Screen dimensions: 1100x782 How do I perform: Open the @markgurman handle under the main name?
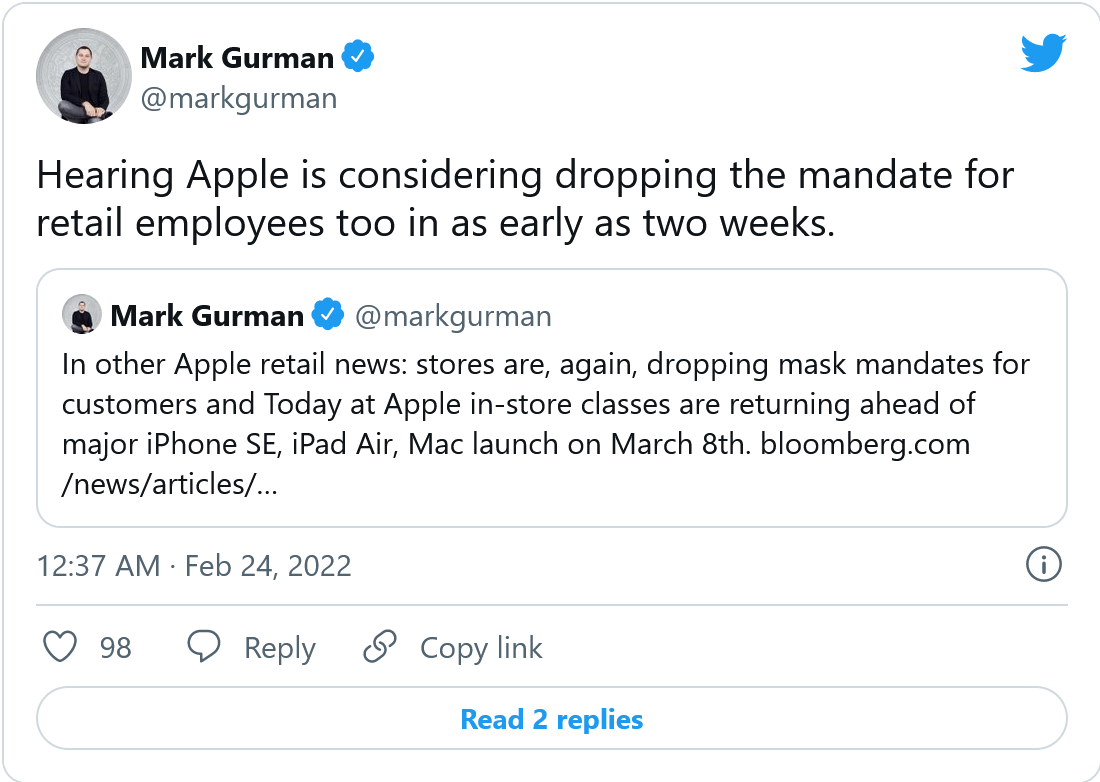(x=239, y=99)
